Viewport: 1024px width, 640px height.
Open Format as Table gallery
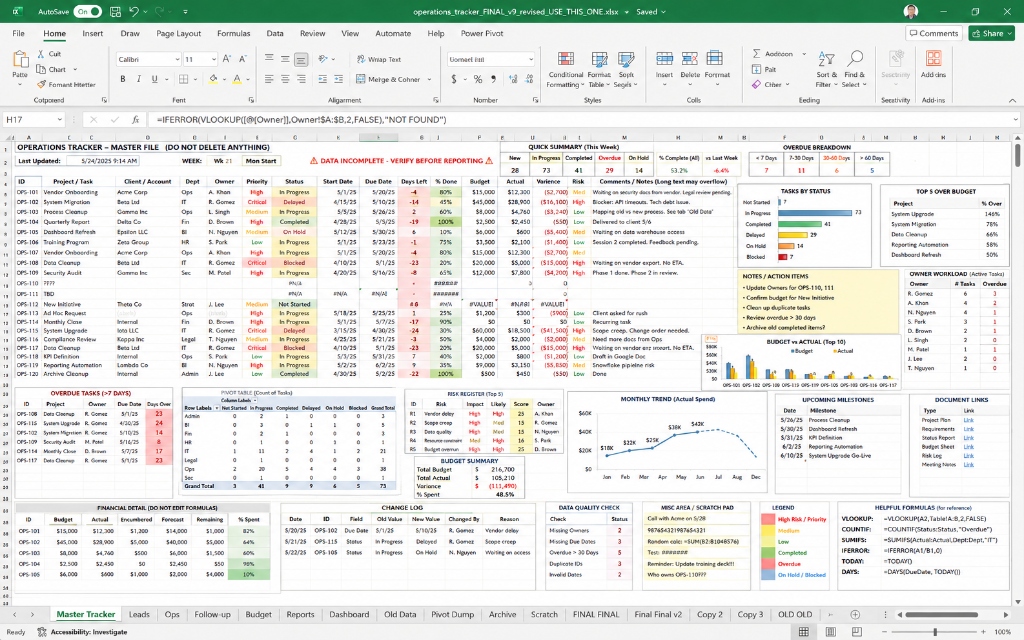(599, 70)
